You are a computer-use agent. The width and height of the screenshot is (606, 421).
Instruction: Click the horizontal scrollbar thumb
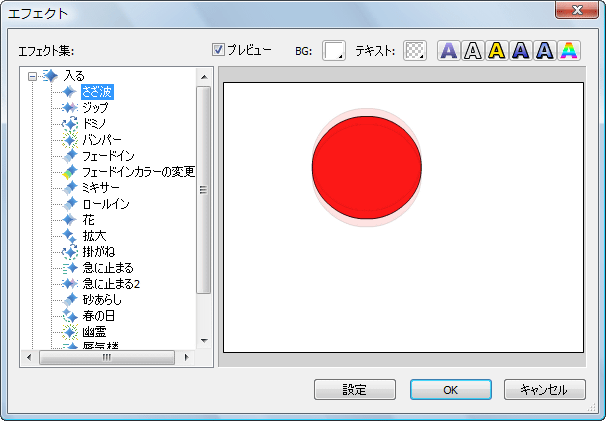click(x=107, y=357)
